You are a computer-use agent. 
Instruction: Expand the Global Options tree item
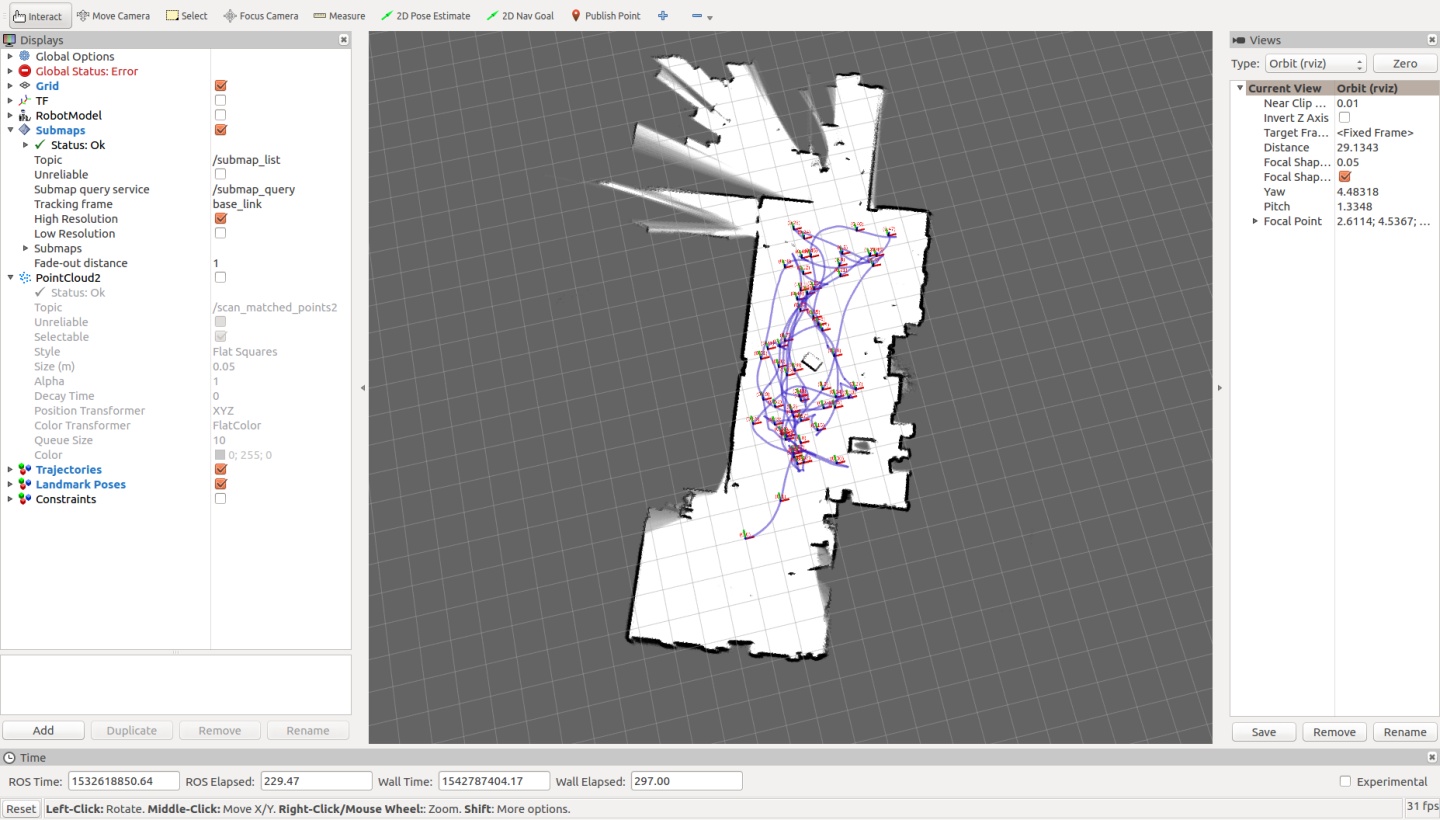pos(10,56)
